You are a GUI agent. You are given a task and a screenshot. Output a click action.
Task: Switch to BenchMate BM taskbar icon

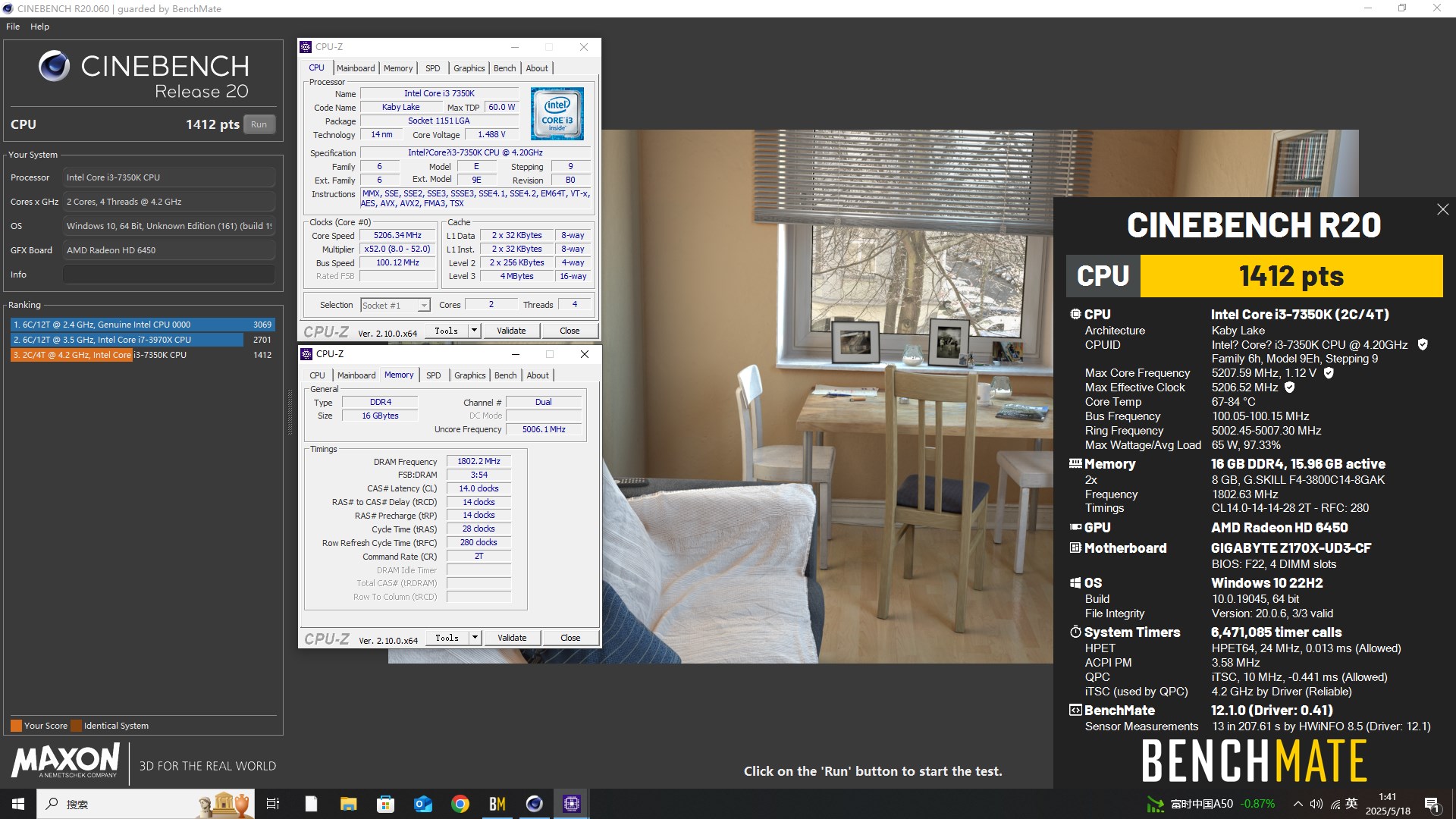tap(497, 804)
